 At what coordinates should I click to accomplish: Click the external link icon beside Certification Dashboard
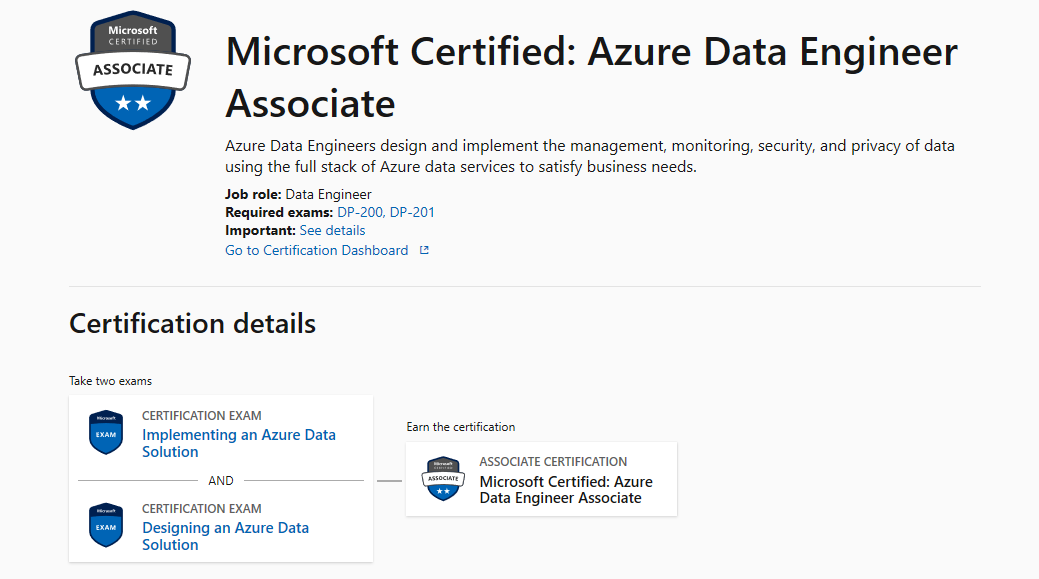[x=424, y=250]
